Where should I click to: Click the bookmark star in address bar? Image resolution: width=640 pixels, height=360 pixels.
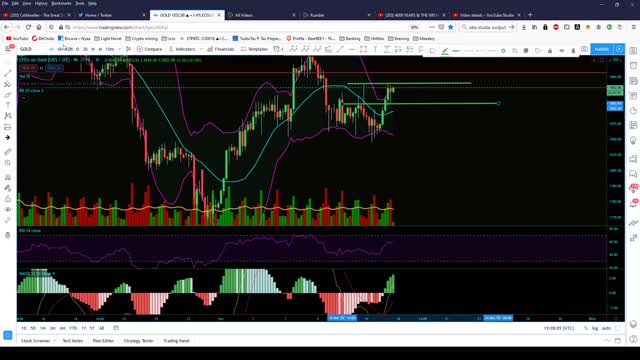(451, 27)
